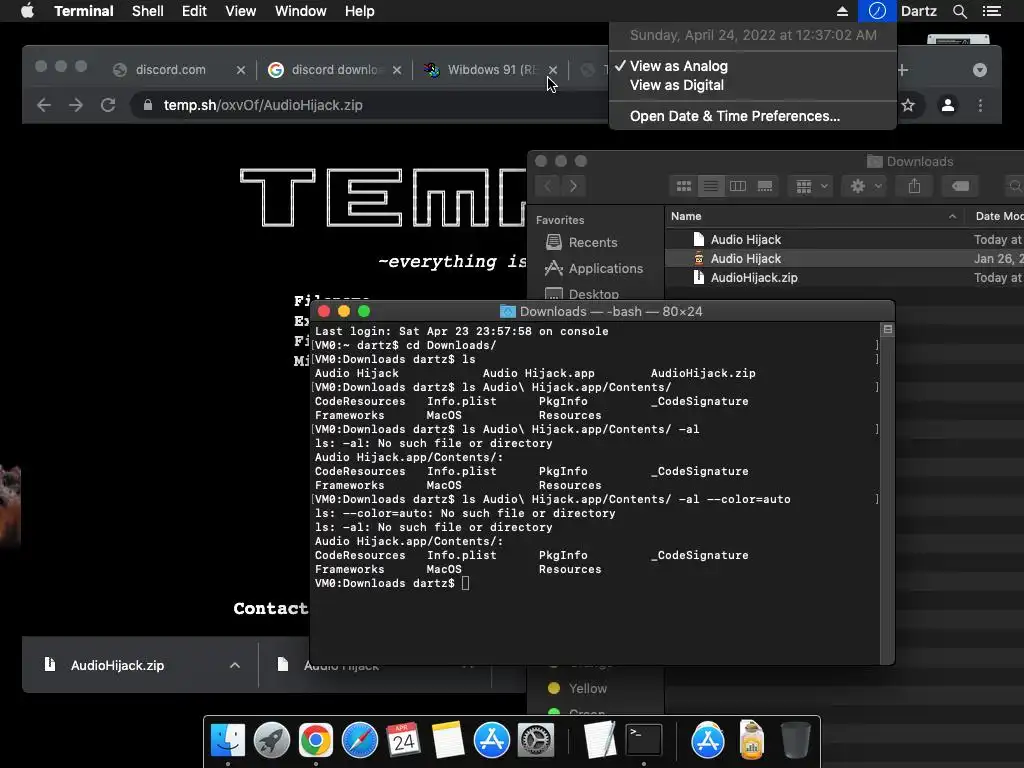
Task: Open System Preferences gear in the Dock
Action: [x=536, y=741]
